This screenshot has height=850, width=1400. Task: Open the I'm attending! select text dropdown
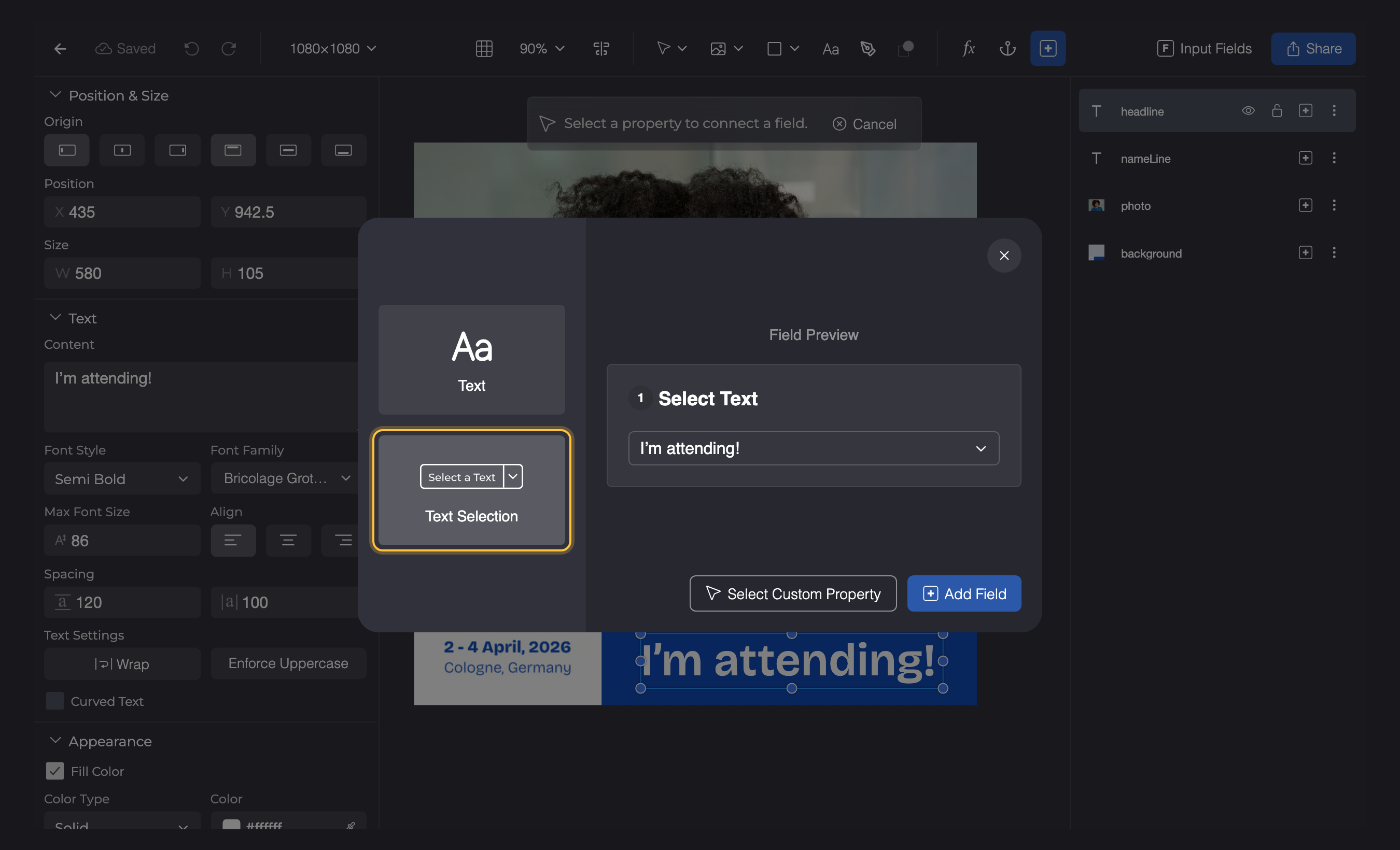click(x=813, y=448)
